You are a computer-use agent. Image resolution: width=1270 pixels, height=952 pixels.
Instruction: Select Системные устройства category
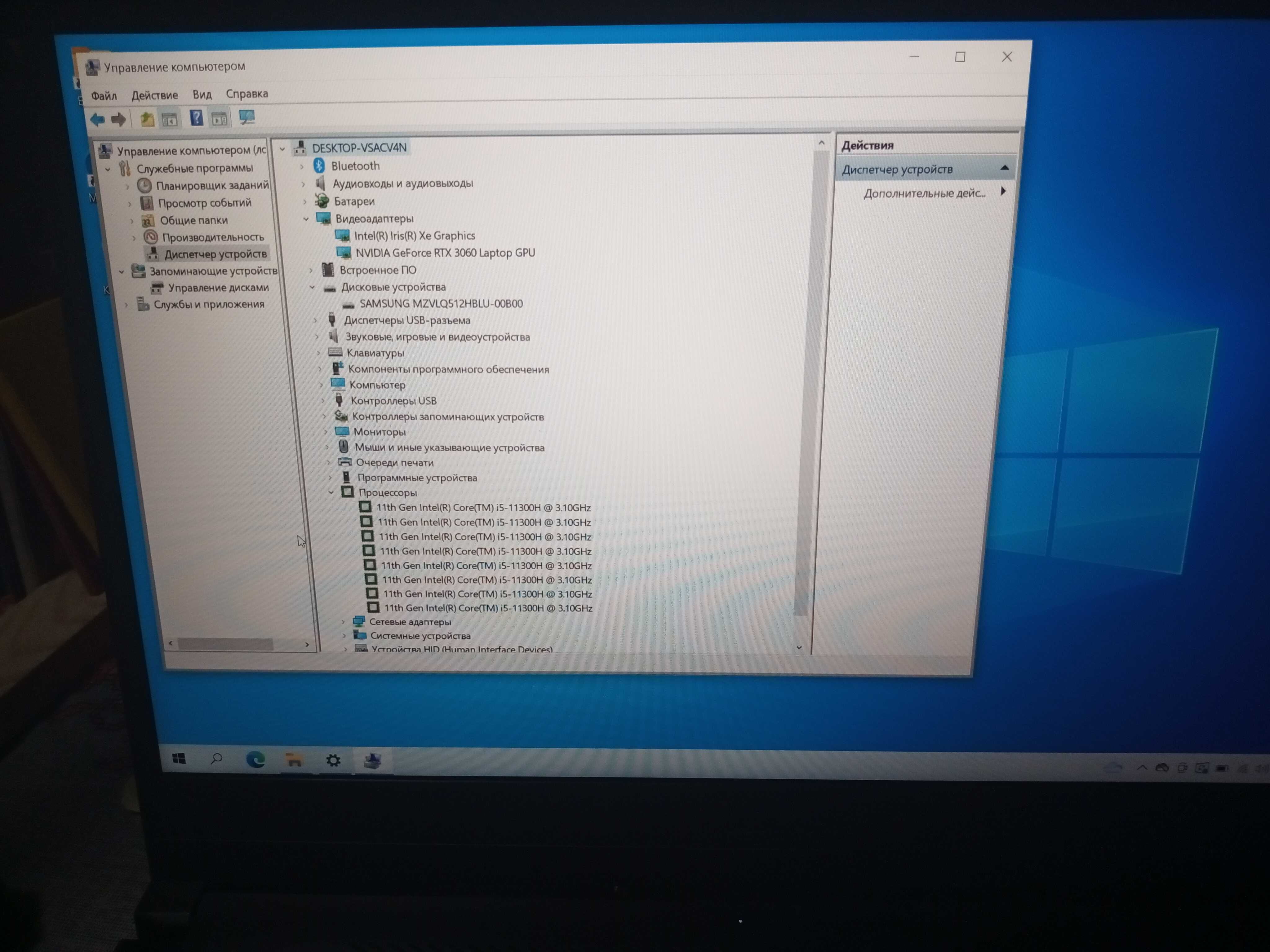(x=420, y=636)
